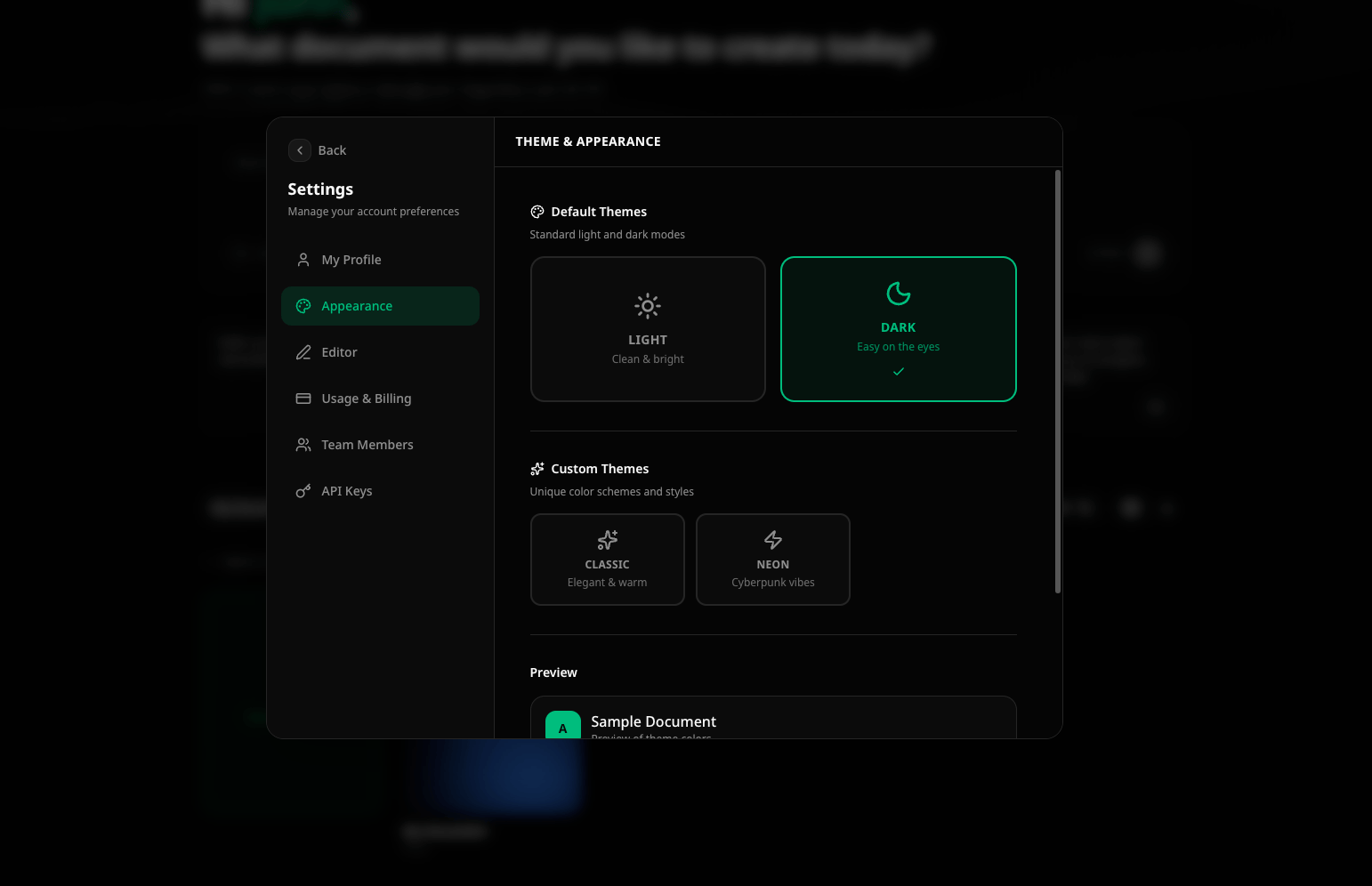The width and height of the screenshot is (1372, 886).
Task: Click the green A avatar in preview
Action: click(x=563, y=725)
